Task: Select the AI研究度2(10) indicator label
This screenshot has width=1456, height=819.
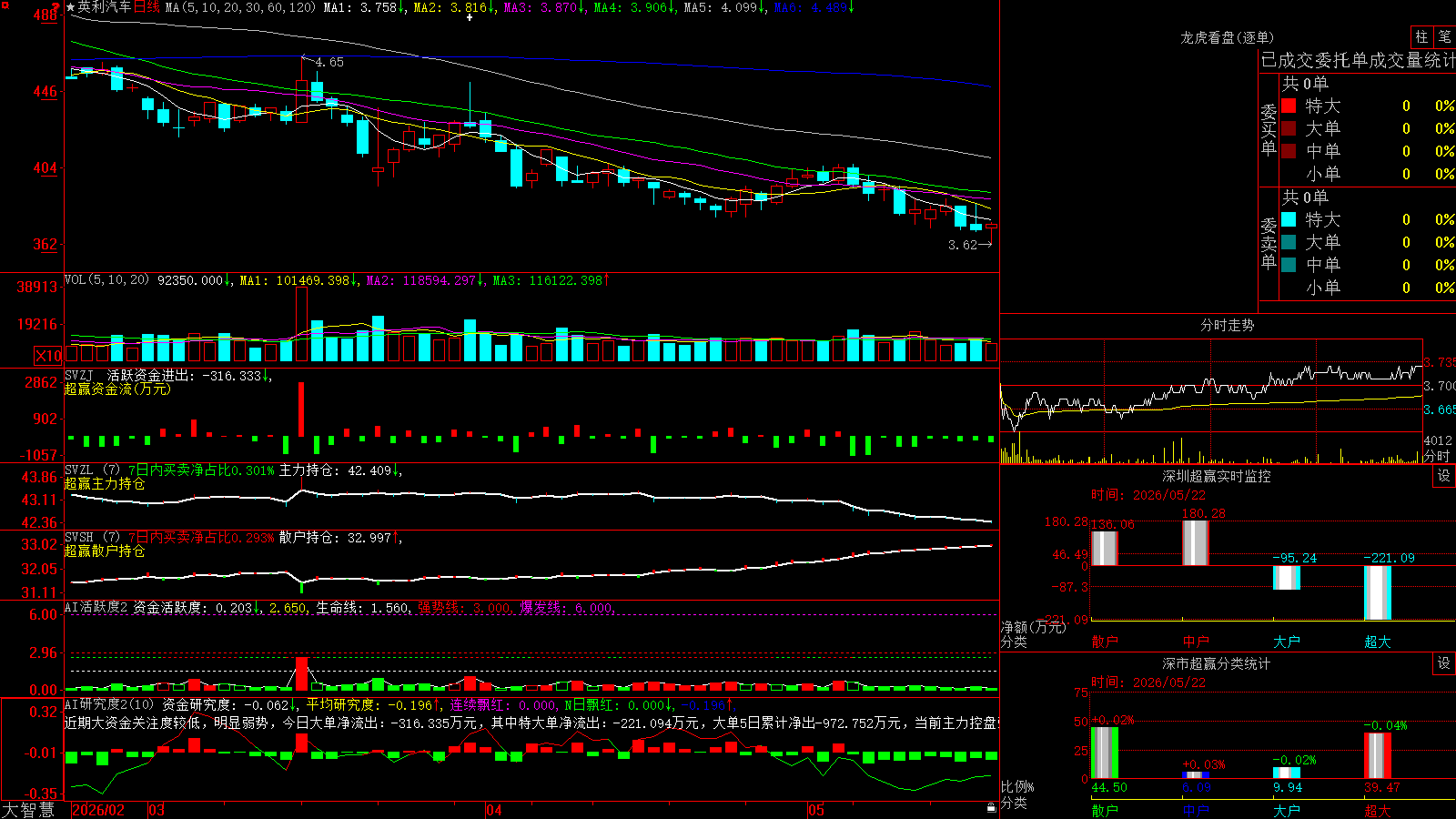Action: click(110, 704)
